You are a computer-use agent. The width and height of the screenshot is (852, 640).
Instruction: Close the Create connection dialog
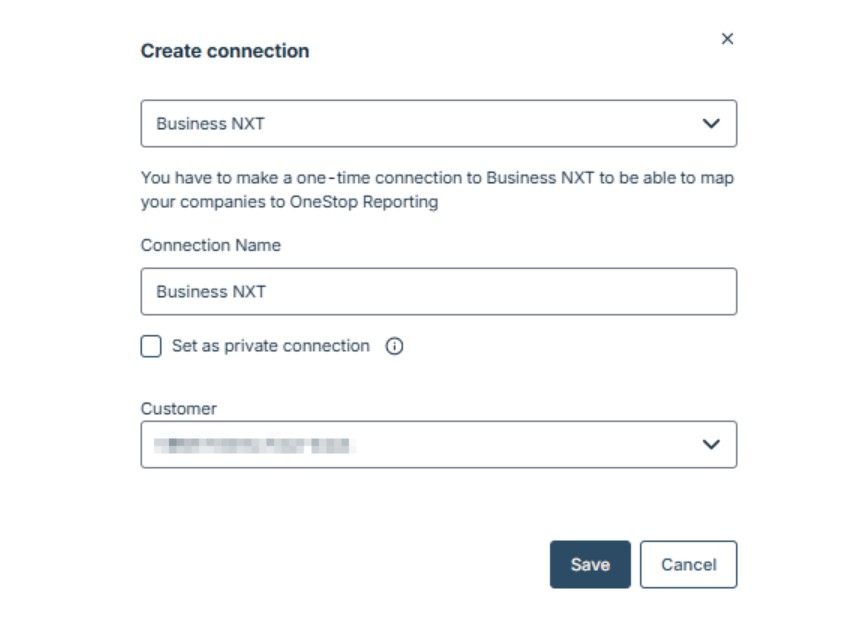(x=727, y=39)
